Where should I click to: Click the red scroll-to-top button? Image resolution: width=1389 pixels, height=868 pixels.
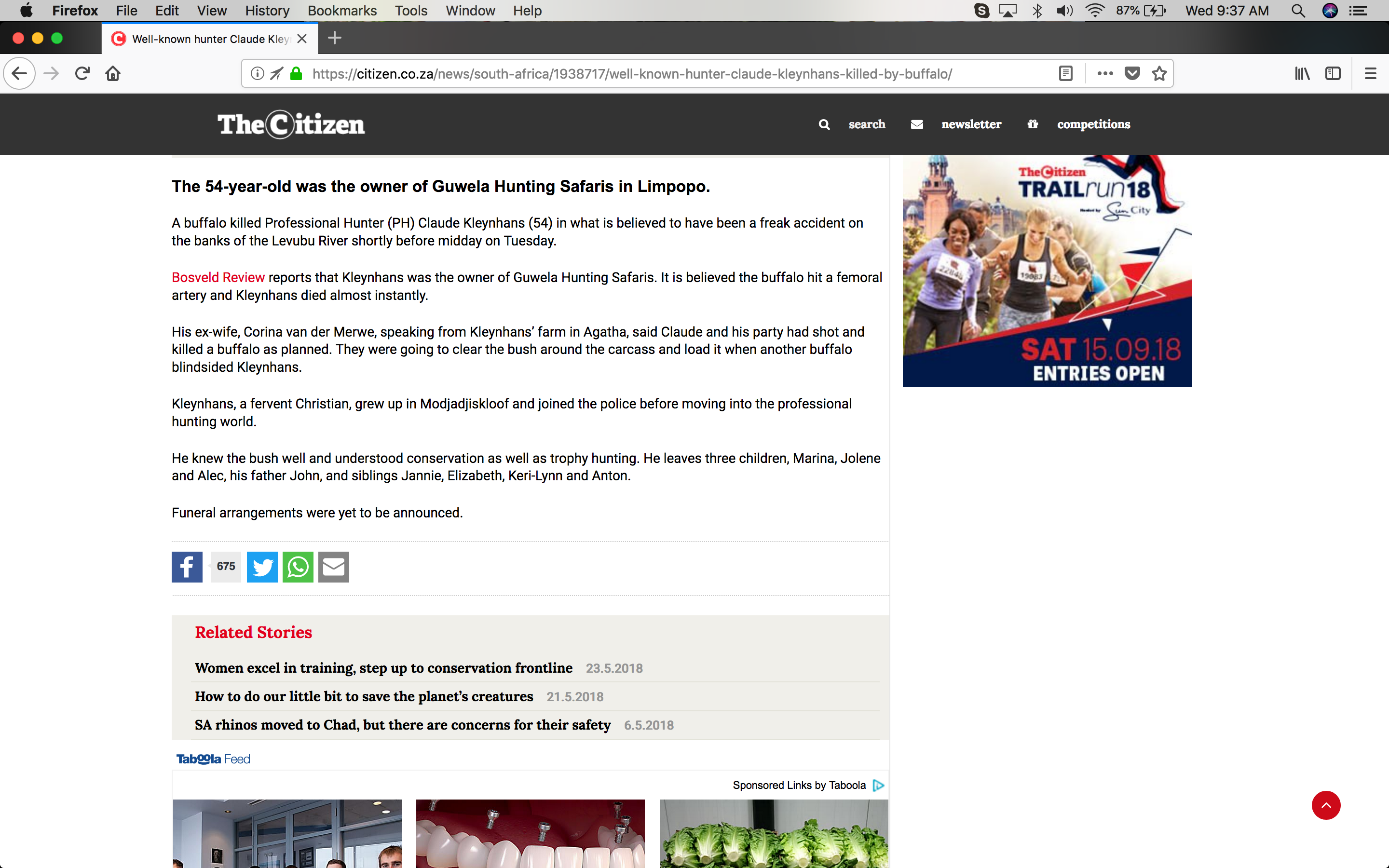pos(1326,805)
